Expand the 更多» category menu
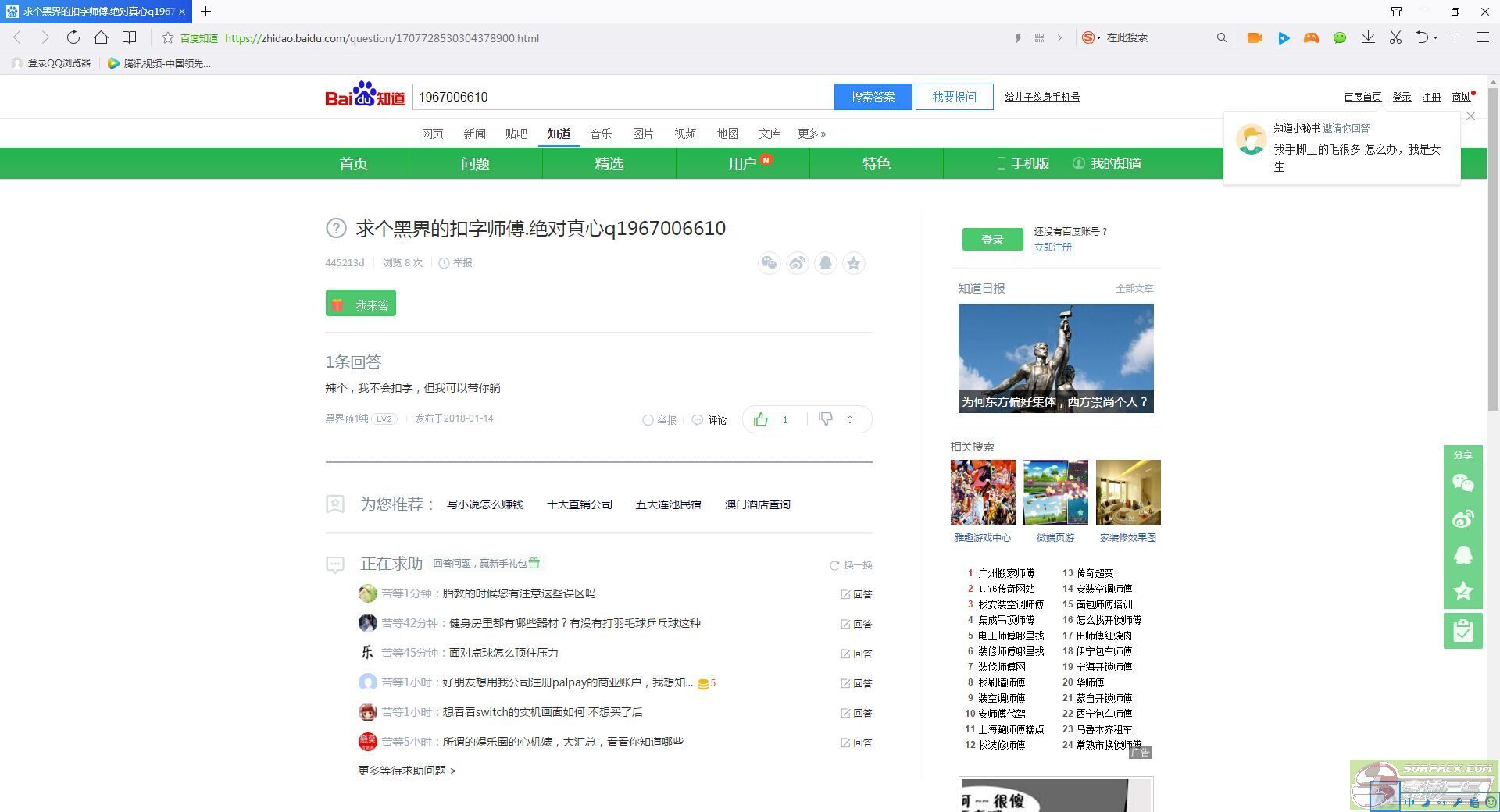 coord(812,134)
